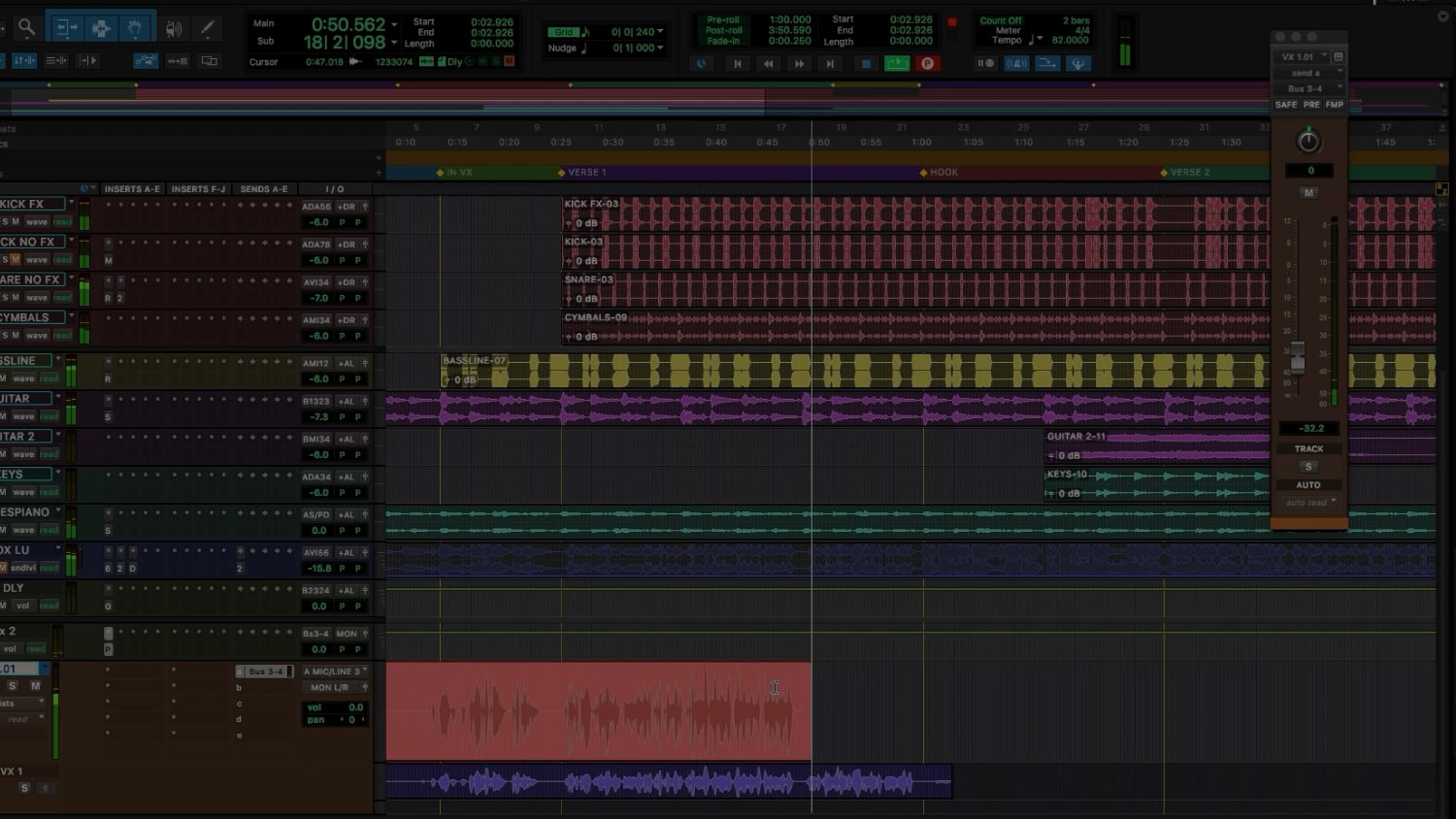Adjust the send level fader handle
This screenshot has width=1456, height=819.
coord(1298,357)
